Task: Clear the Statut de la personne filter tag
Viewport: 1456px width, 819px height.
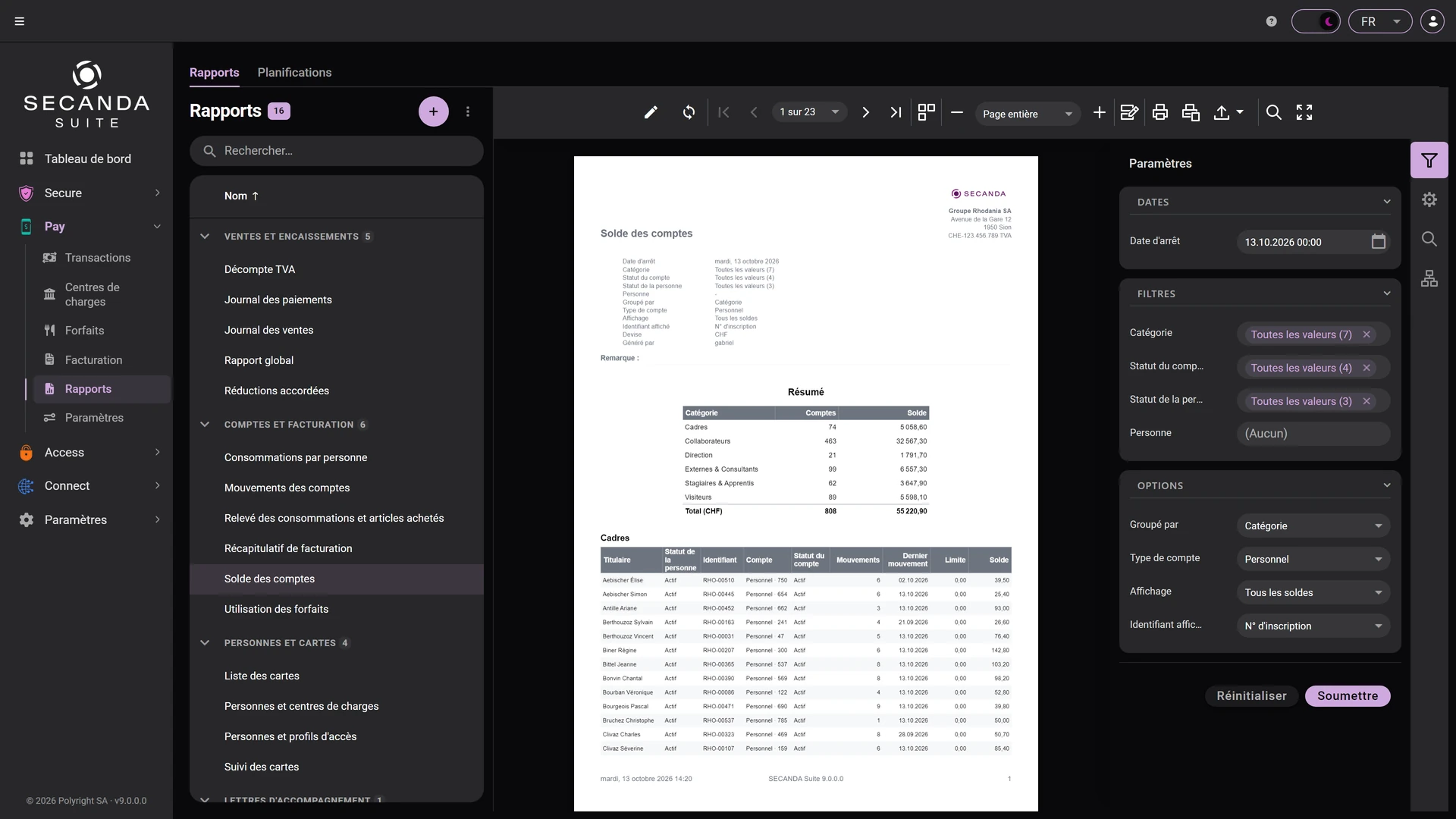Action: click(x=1366, y=401)
